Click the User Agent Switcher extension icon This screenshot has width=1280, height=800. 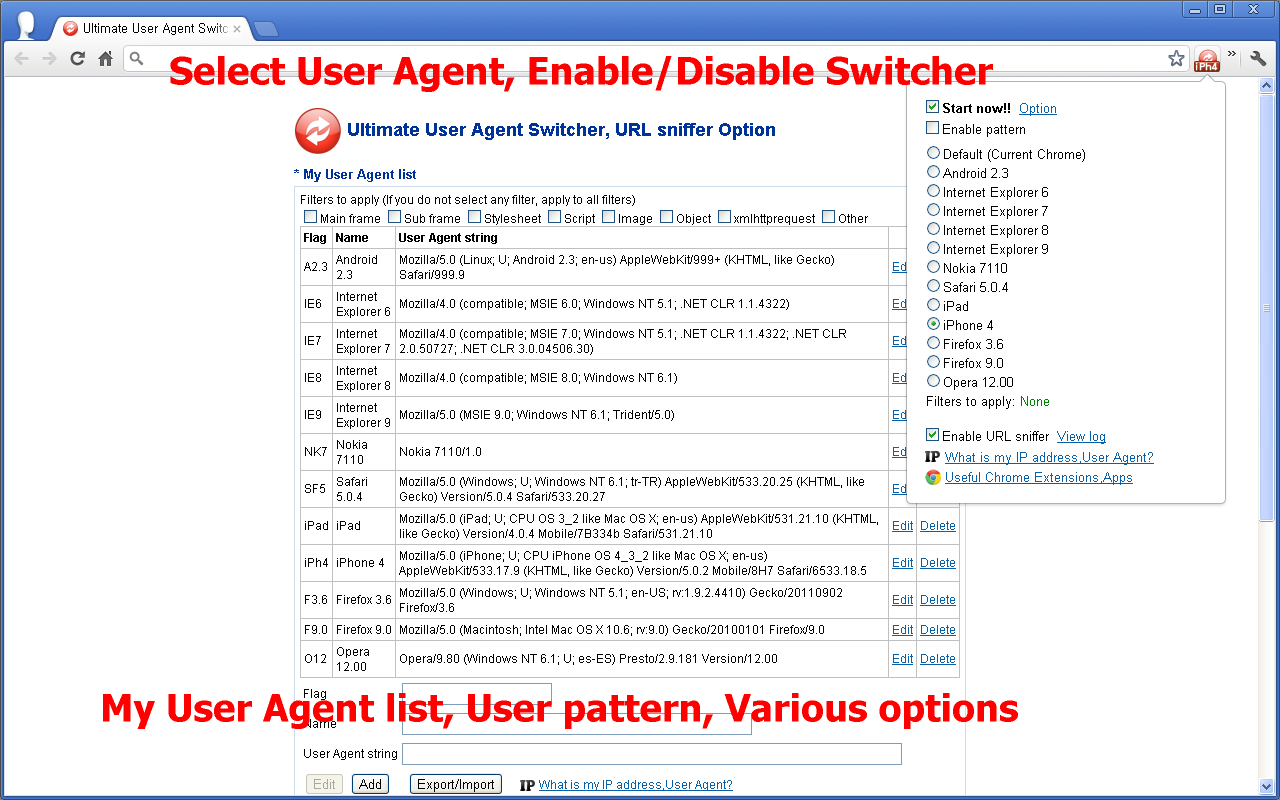coord(1207,60)
